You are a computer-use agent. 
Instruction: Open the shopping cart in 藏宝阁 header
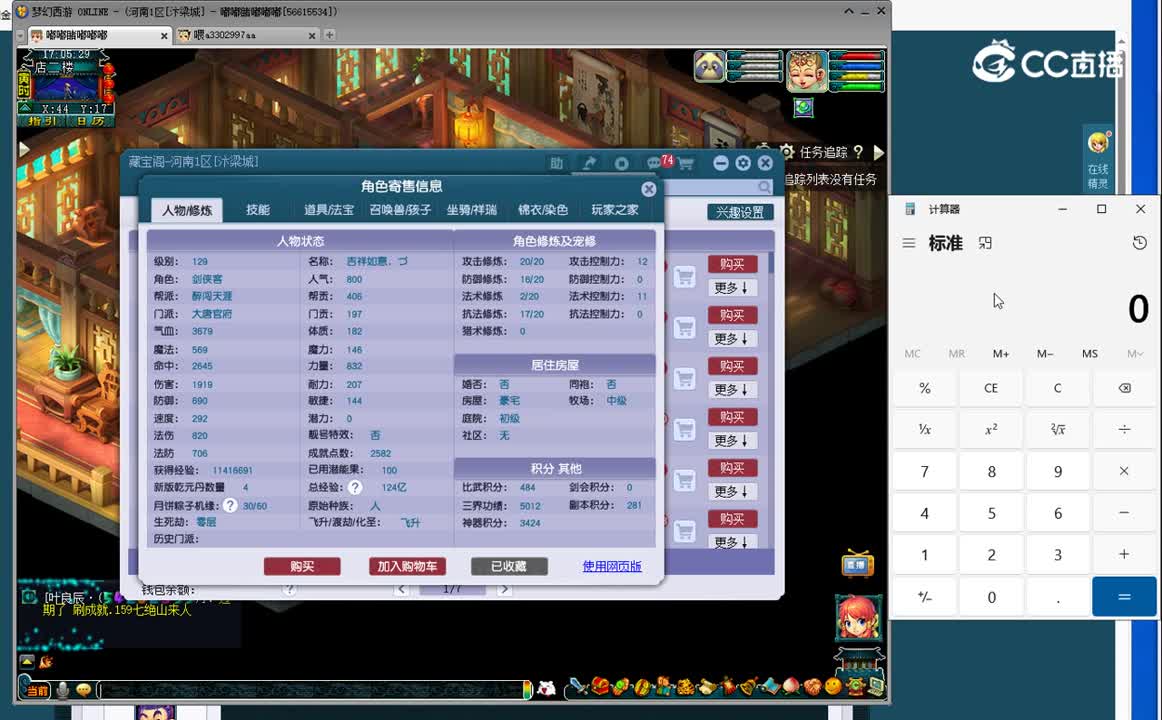[685, 164]
